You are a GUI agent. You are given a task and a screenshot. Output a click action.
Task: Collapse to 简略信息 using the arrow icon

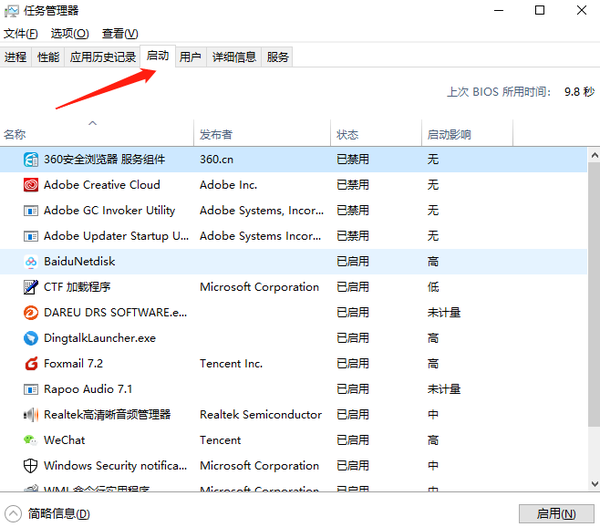pyautogui.click(x=13, y=514)
